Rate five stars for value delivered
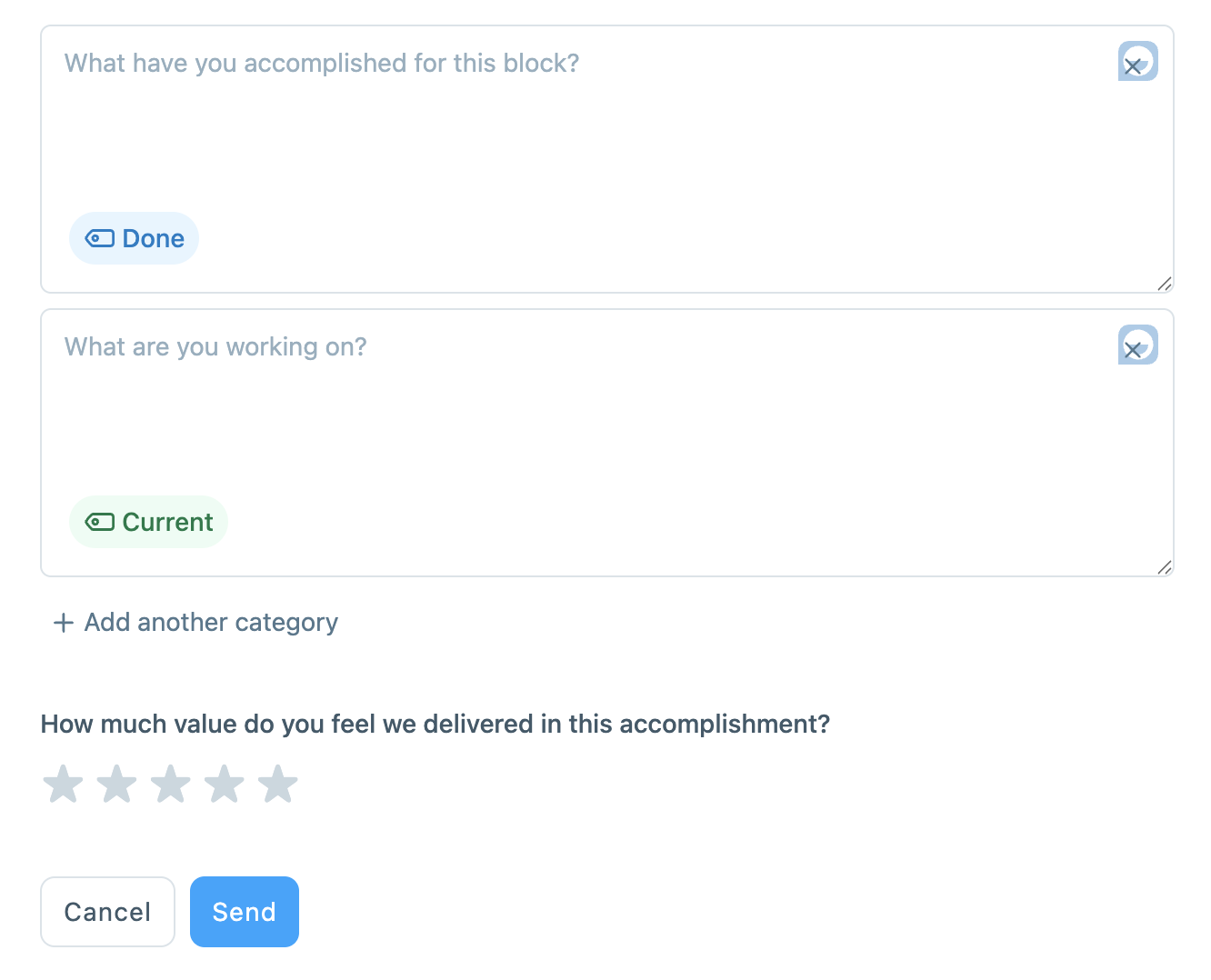The image size is (1211, 980). click(x=278, y=784)
